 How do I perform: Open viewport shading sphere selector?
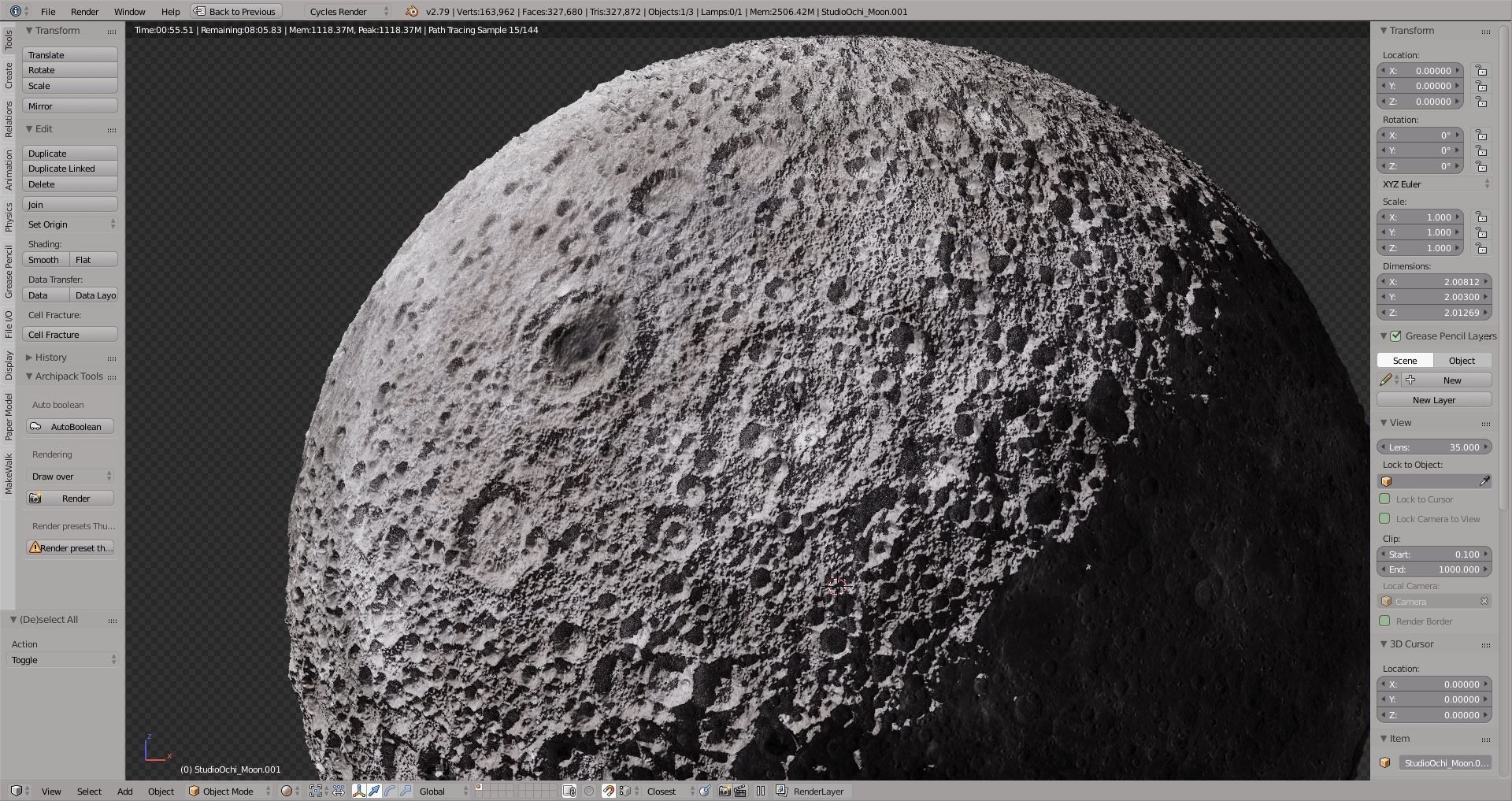[291, 791]
